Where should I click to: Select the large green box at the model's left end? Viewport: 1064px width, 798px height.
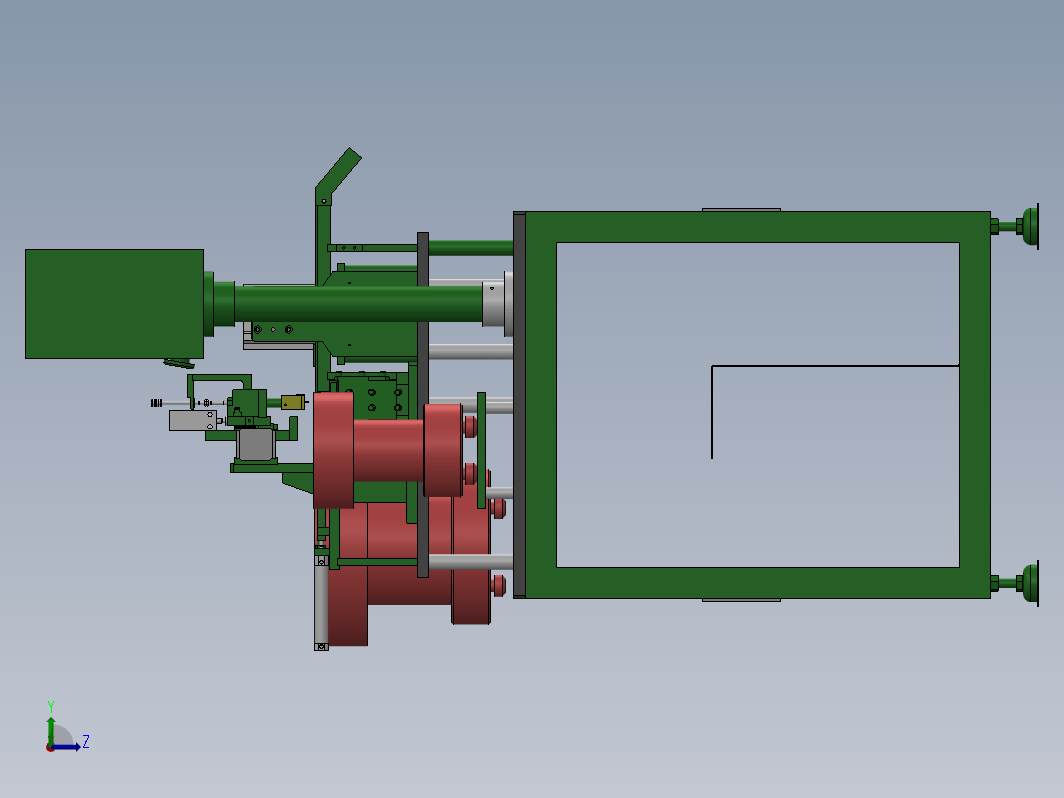[114, 303]
